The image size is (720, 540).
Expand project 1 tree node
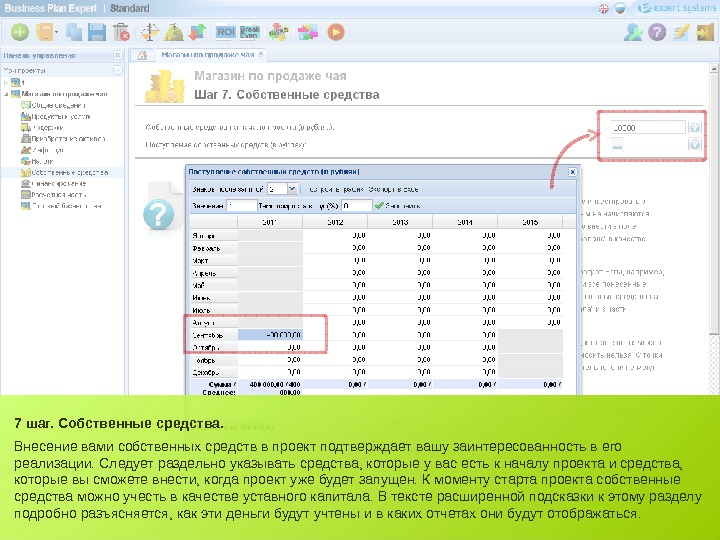click(x=6, y=83)
